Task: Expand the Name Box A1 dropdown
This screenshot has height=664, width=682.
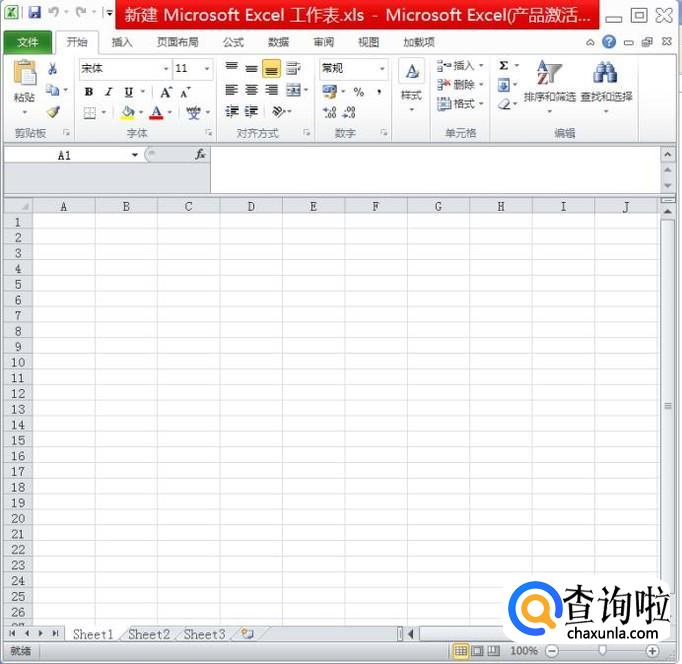Action: click(x=135, y=155)
